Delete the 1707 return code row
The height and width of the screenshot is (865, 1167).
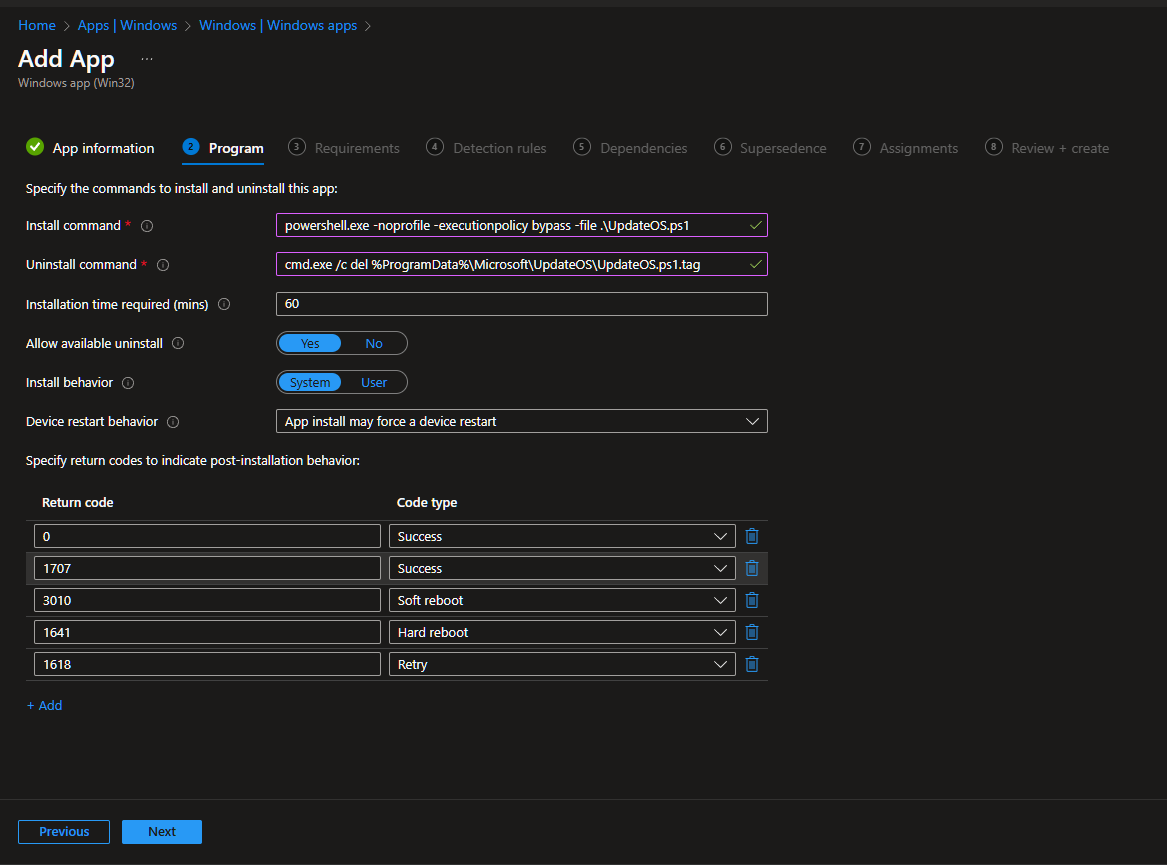click(x=752, y=568)
